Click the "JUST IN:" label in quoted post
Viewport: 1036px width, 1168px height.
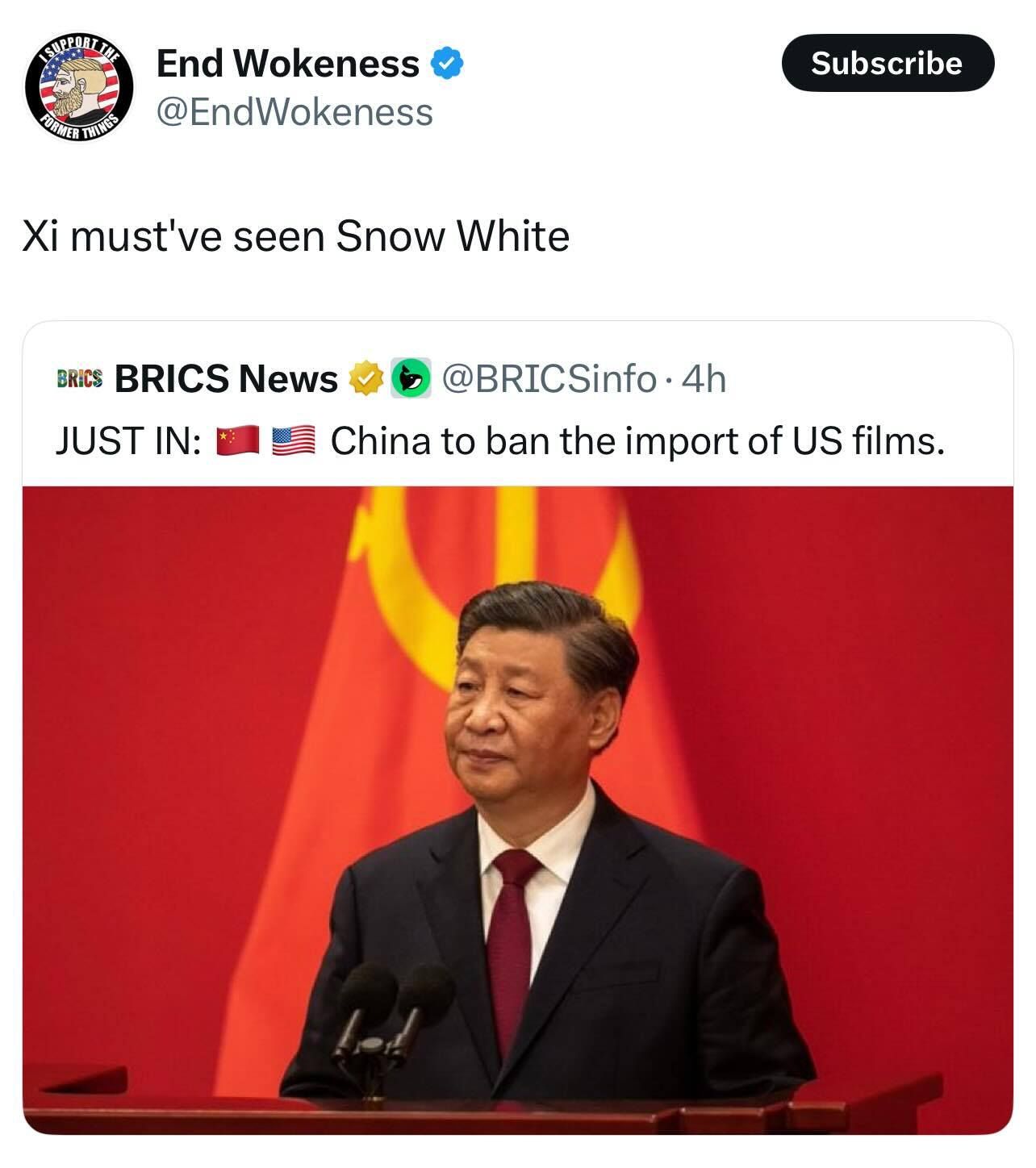(x=128, y=440)
